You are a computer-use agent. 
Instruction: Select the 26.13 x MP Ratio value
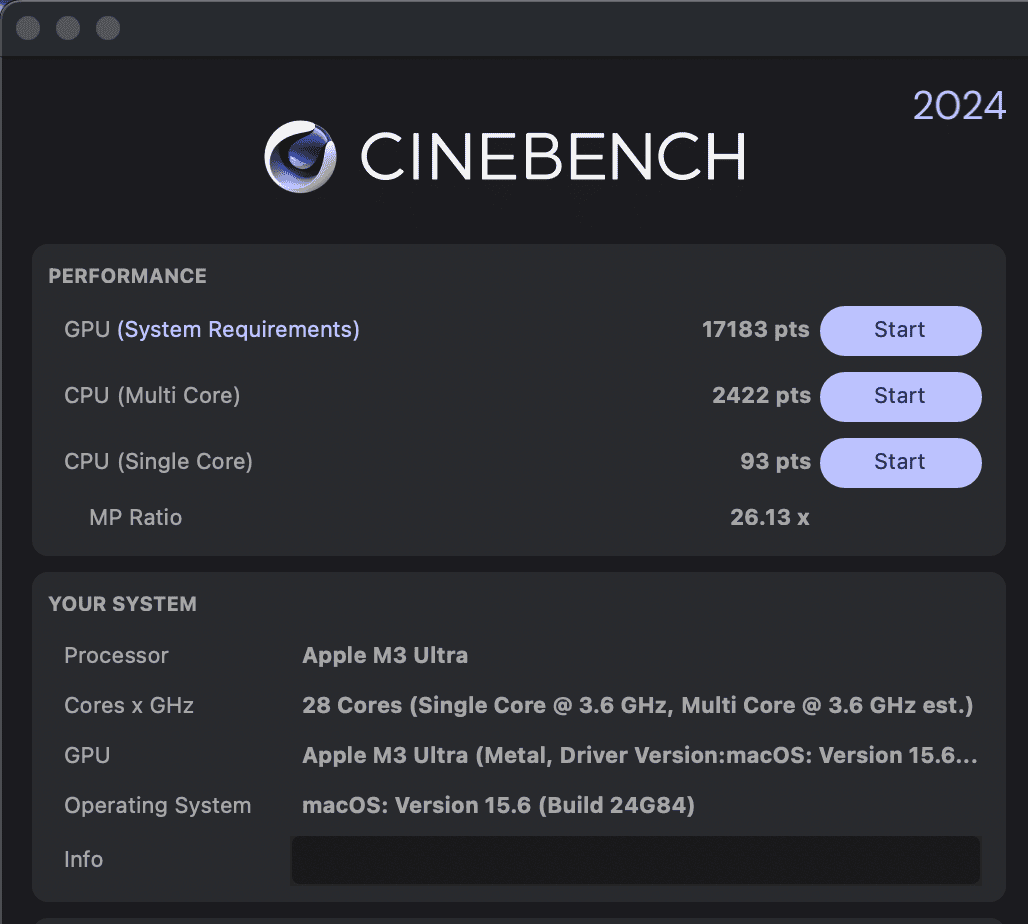(x=770, y=517)
